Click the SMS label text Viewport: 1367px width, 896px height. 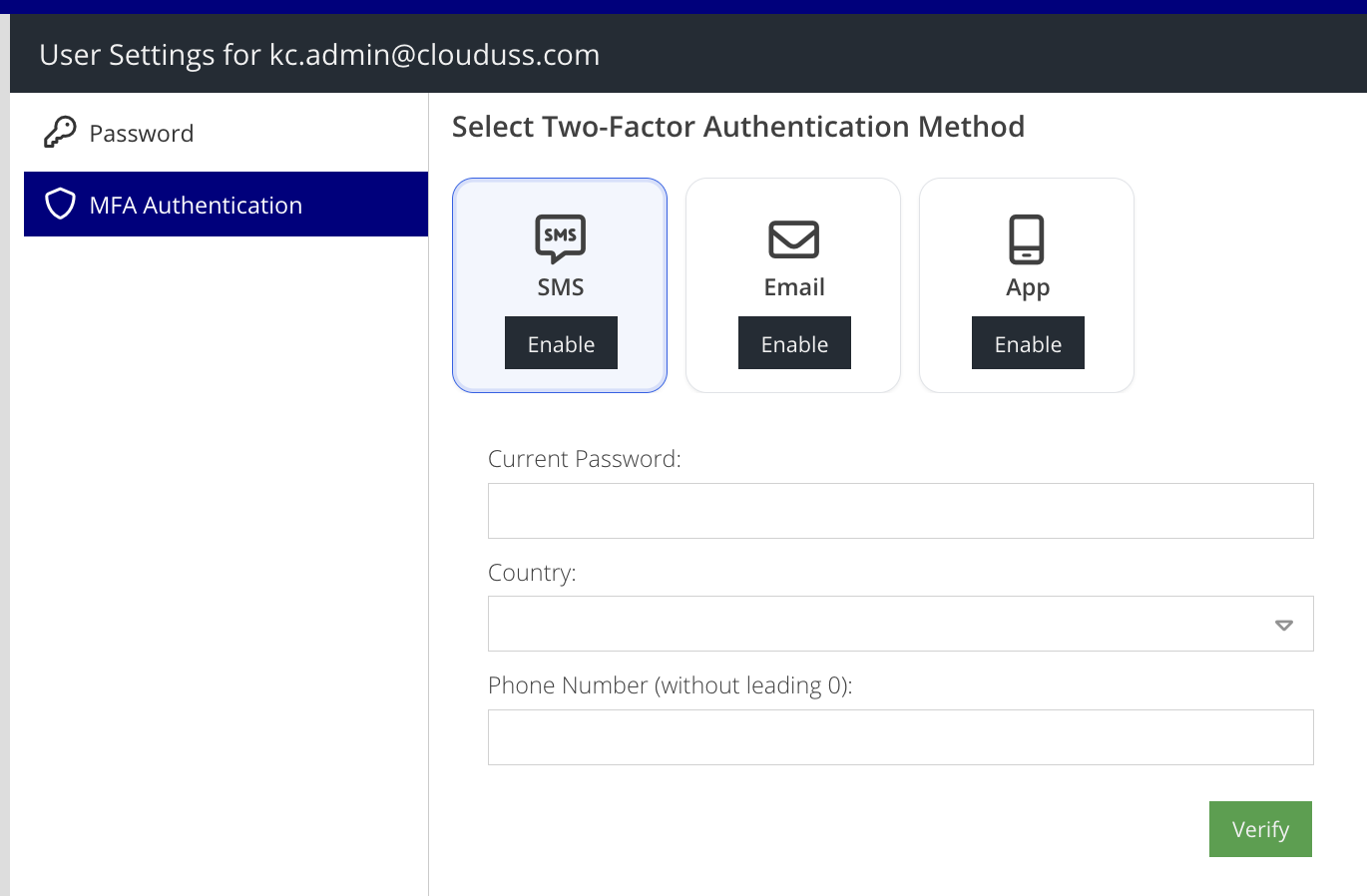coord(561,287)
